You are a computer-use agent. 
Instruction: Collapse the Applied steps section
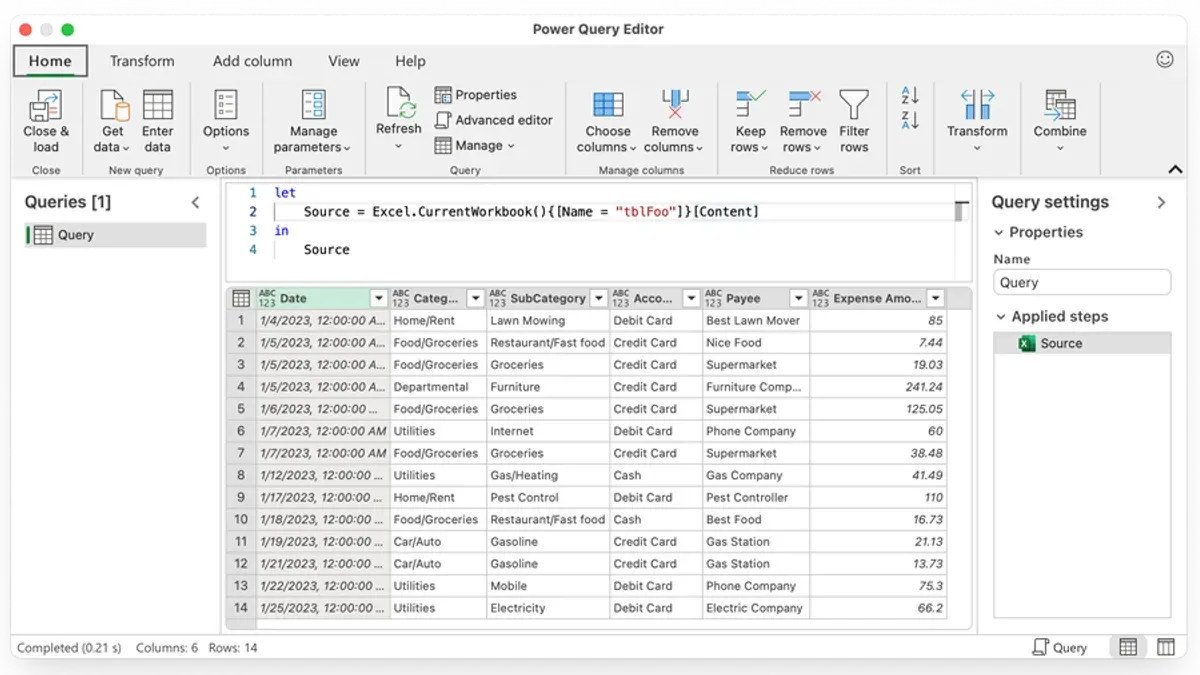(1000, 316)
